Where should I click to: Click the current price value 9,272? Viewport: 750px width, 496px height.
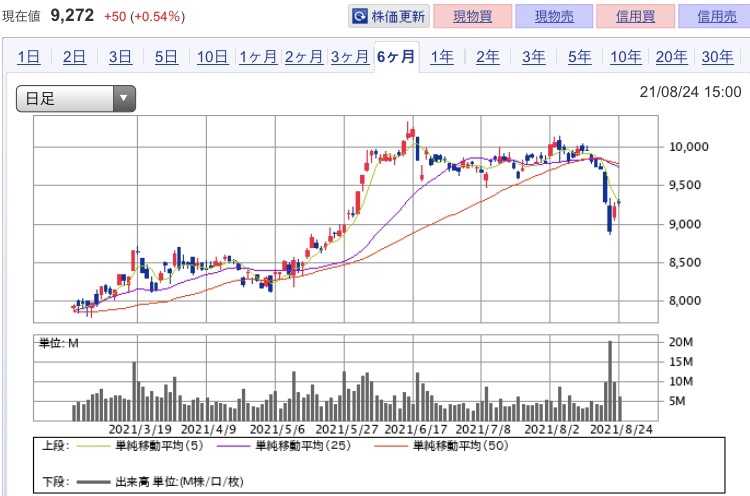pos(72,15)
